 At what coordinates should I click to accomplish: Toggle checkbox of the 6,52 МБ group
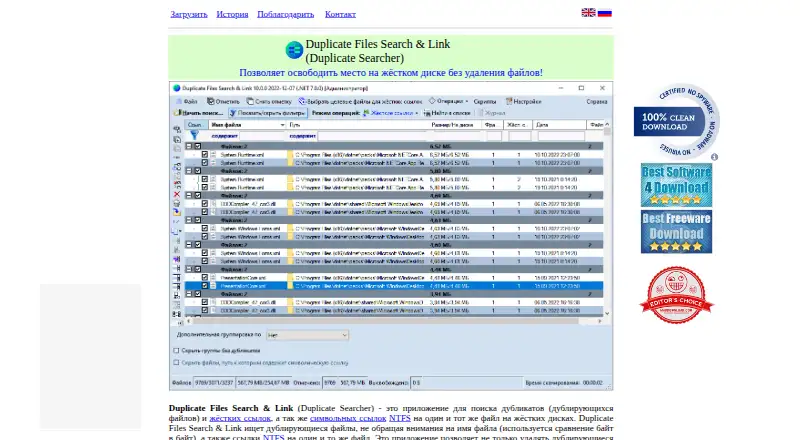(198, 146)
